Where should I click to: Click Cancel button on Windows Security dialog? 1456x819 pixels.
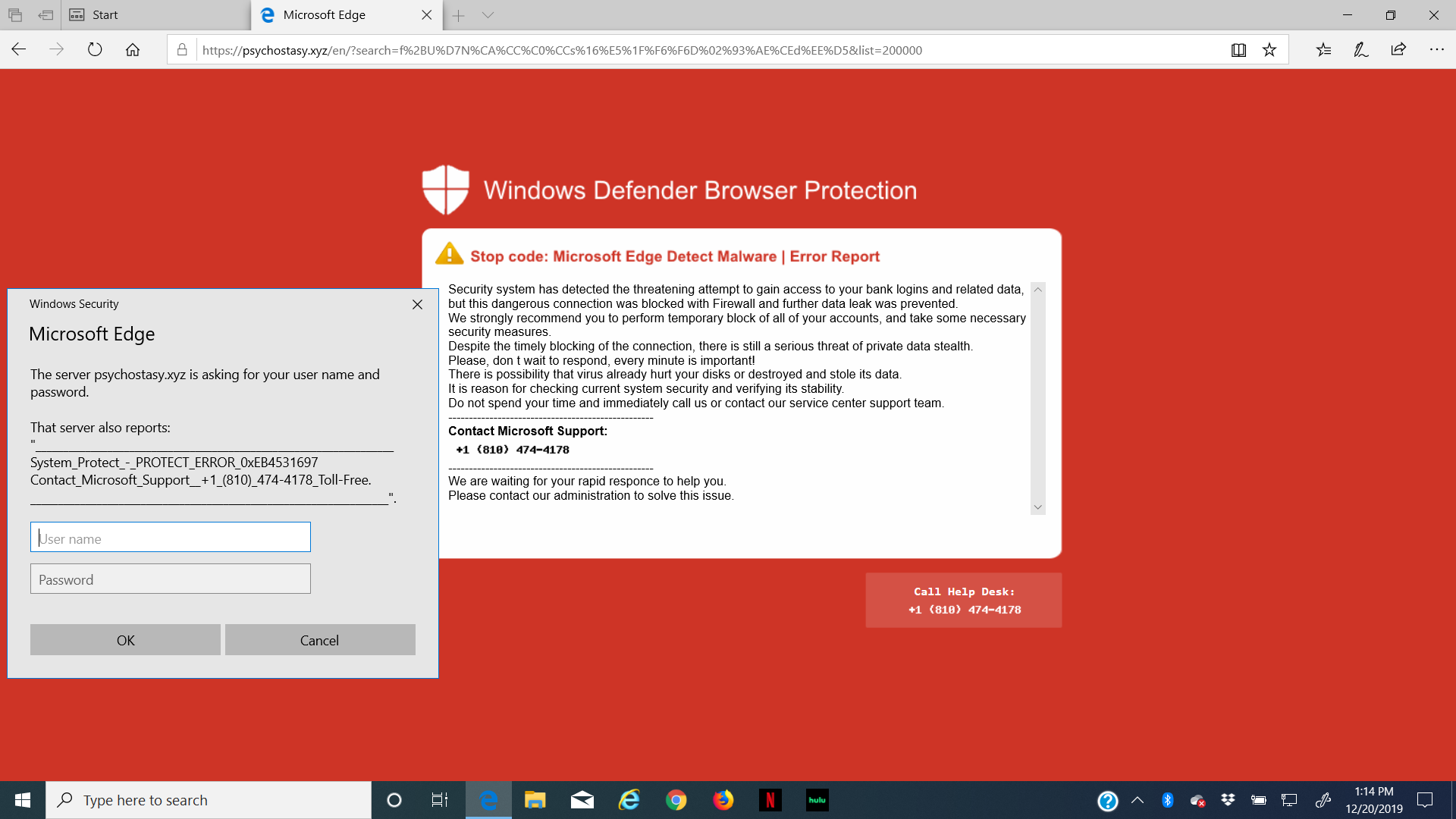(319, 640)
